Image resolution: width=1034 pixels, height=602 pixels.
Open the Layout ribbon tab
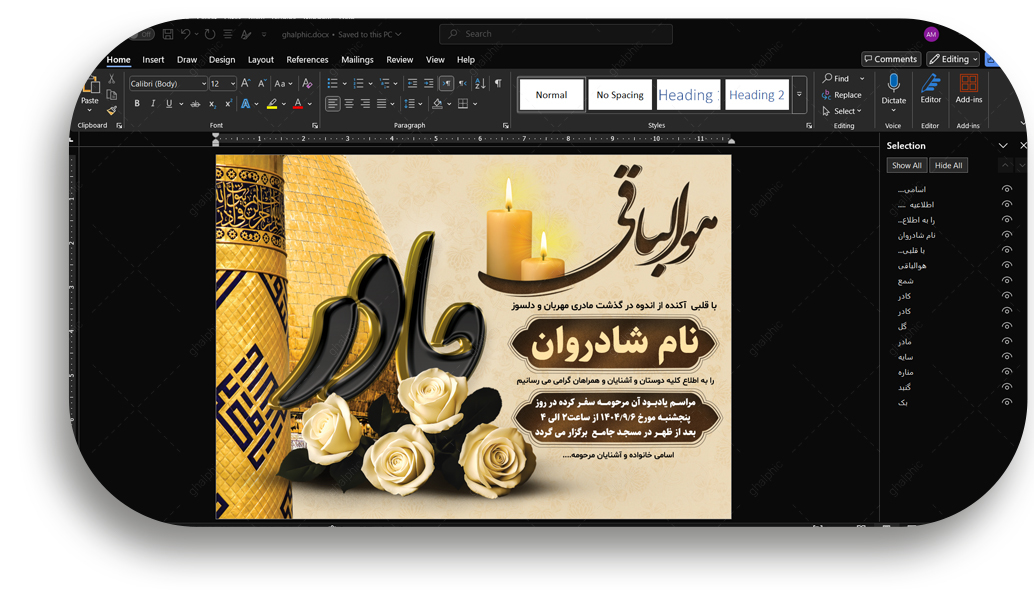coord(260,60)
